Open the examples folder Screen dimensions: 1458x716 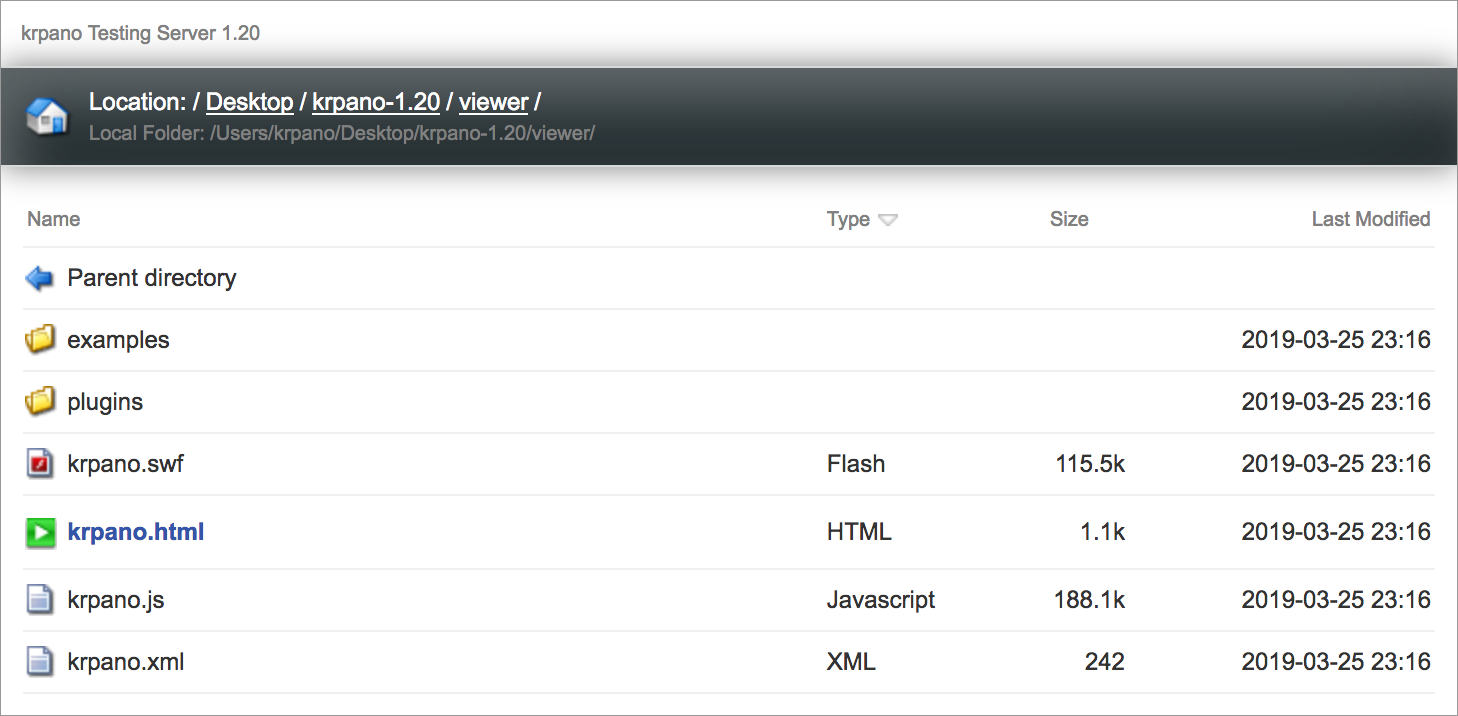click(118, 340)
